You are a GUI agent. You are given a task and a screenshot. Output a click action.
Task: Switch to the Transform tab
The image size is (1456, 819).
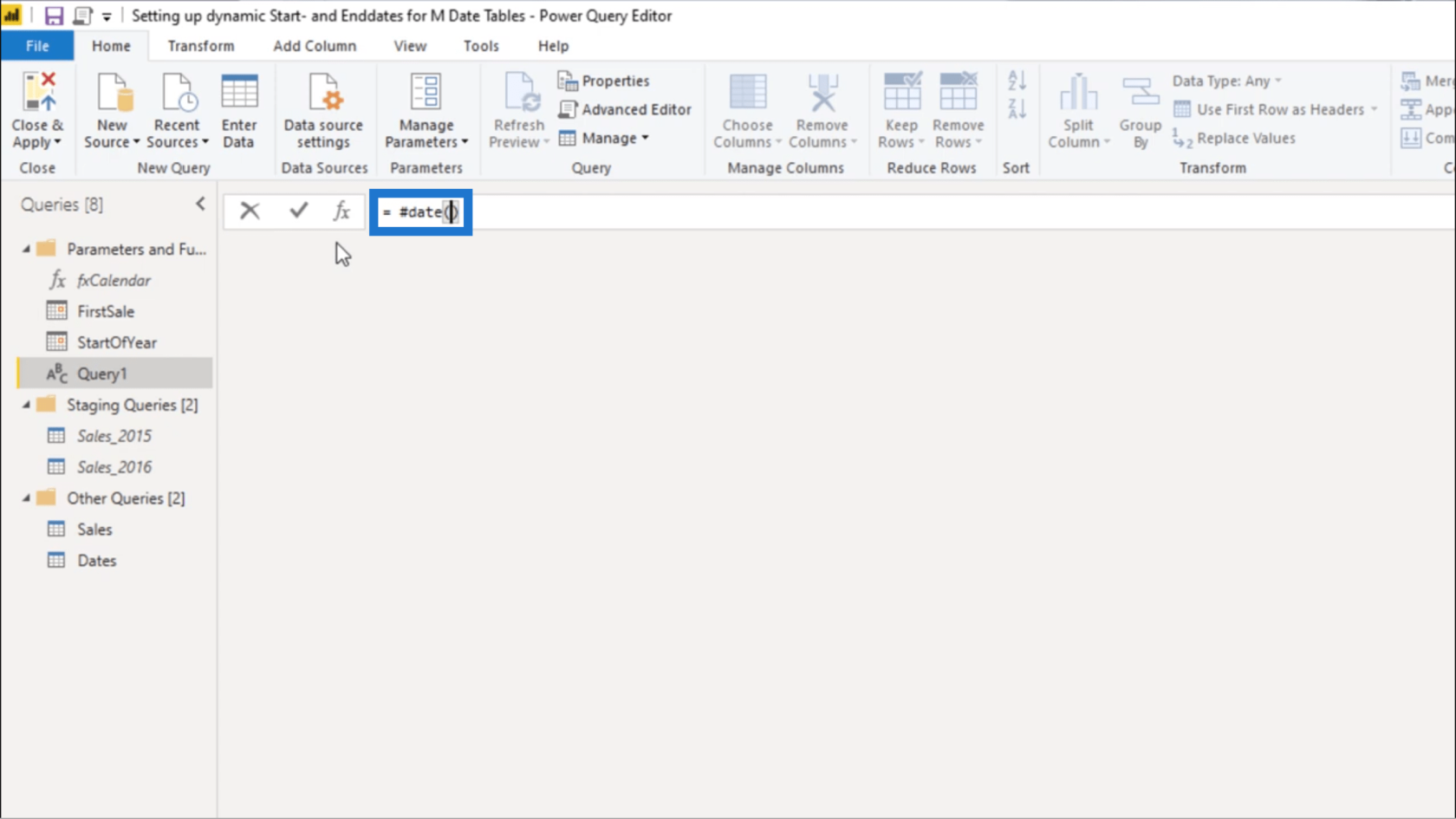click(x=200, y=46)
